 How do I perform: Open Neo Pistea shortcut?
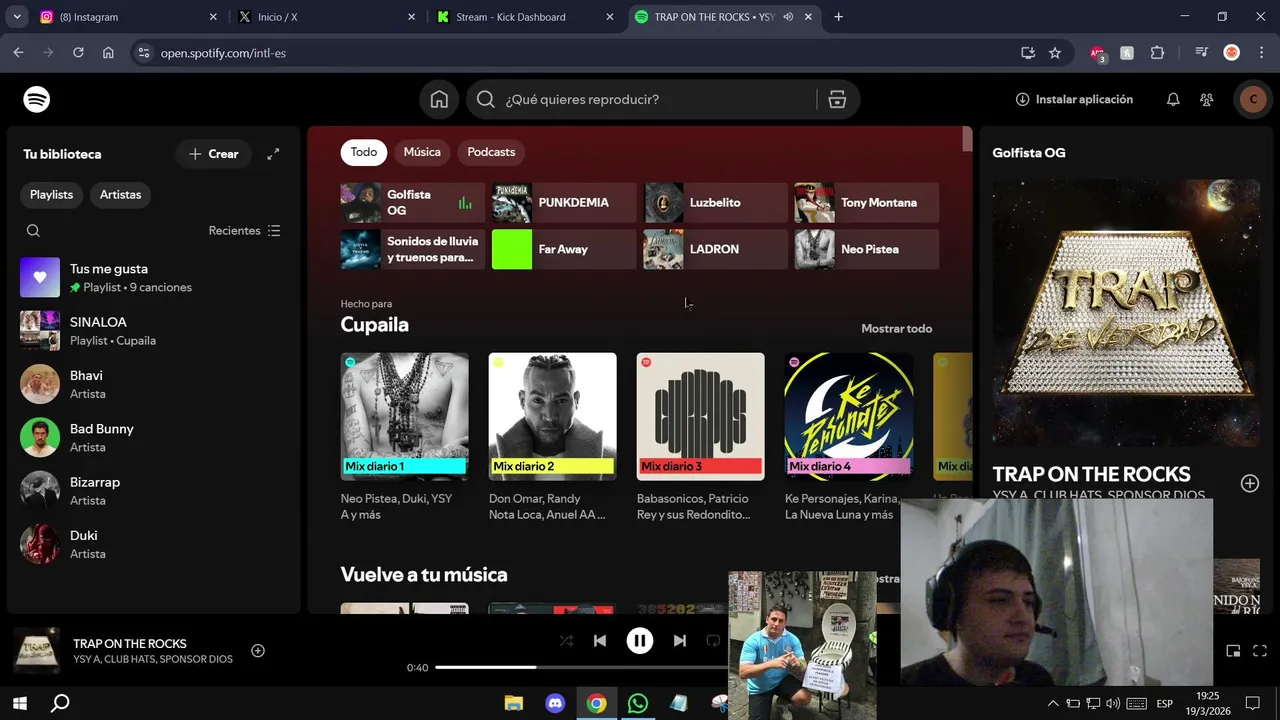coord(866,249)
